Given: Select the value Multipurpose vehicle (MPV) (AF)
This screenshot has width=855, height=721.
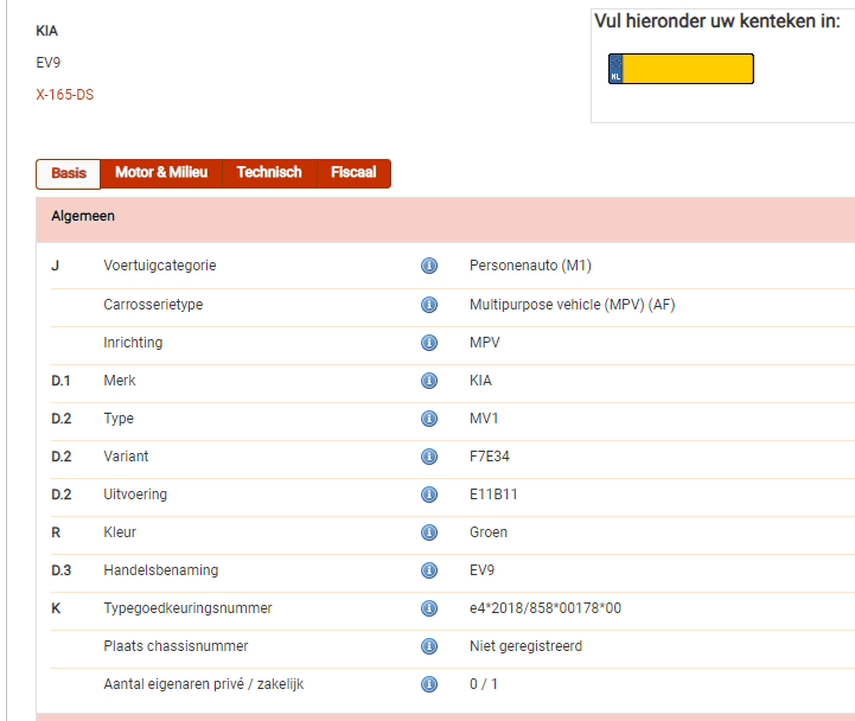Looking at the screenshot, I should [x=573, y=304].
